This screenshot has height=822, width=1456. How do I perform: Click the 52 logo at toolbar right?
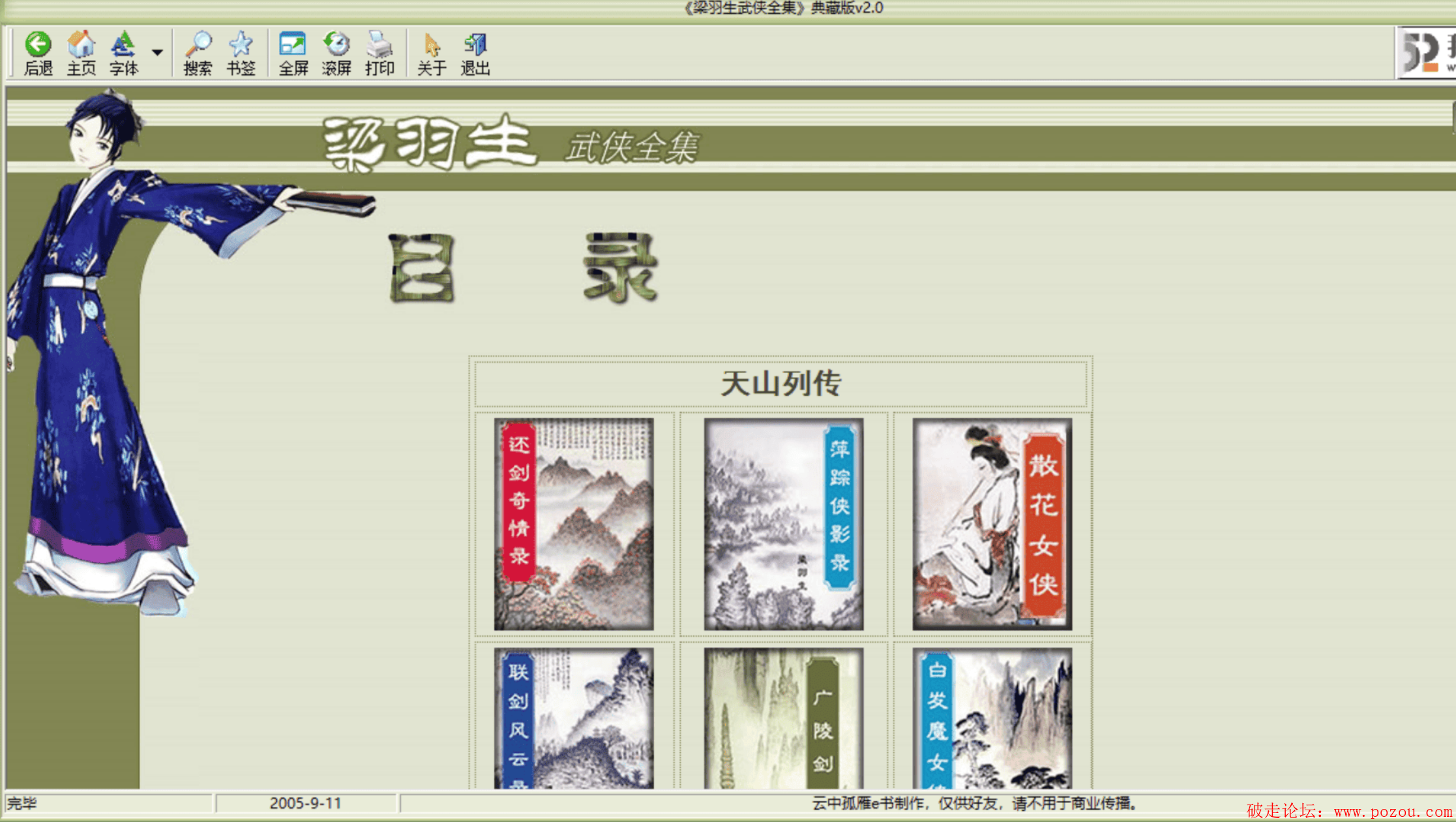click(1427, 53)
